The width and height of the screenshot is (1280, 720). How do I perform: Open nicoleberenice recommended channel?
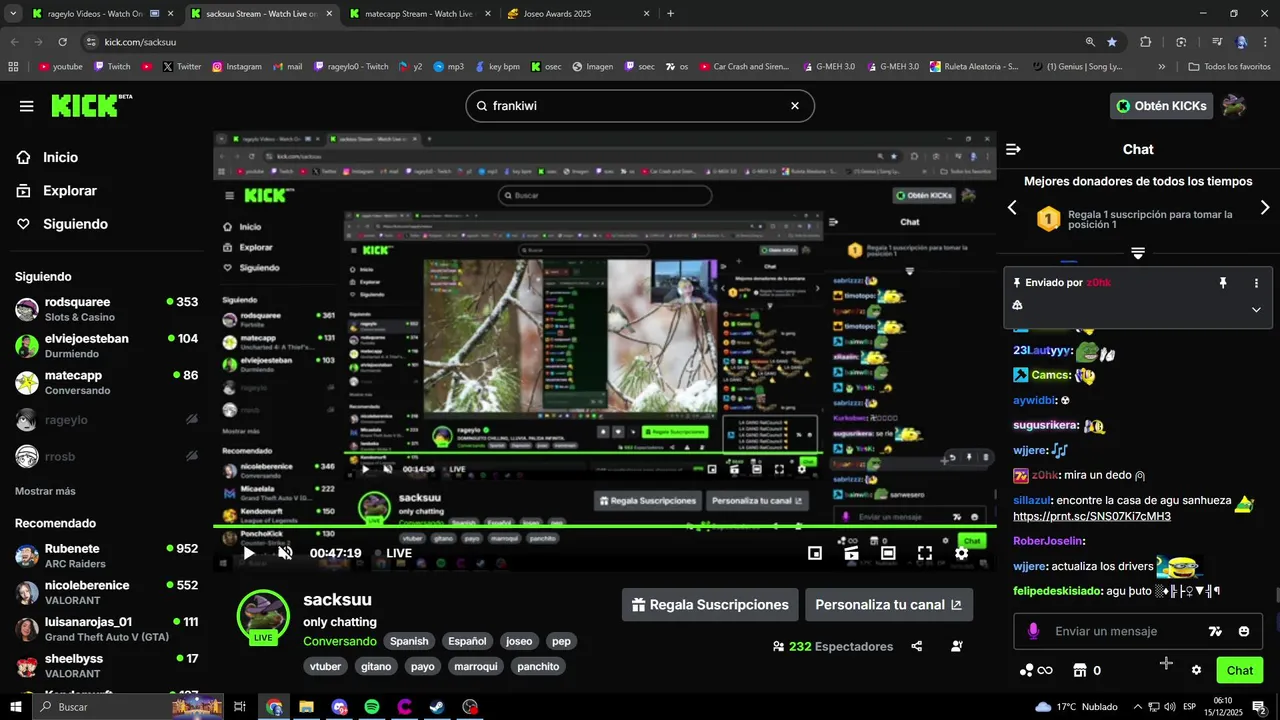(x=106, y=592)
